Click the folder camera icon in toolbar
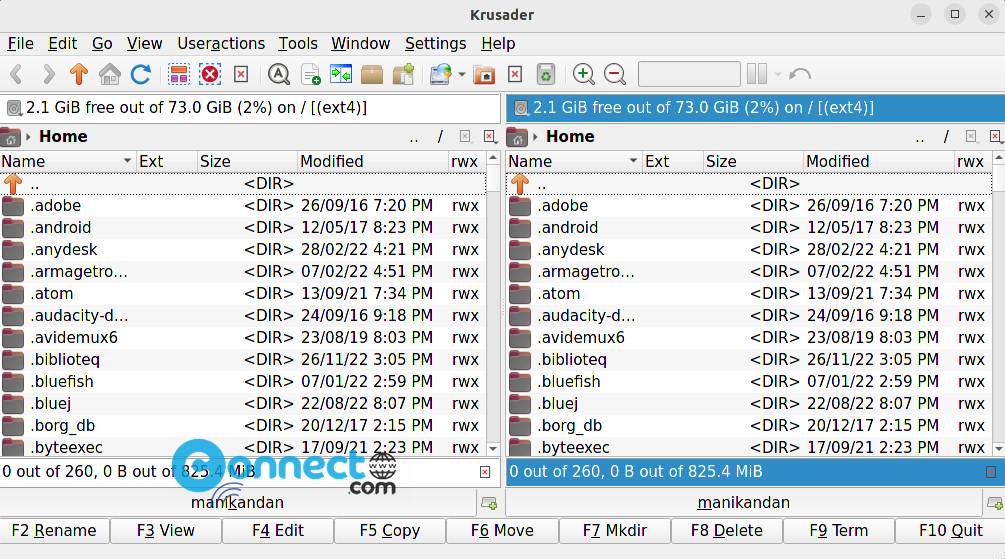 point(485,74)
